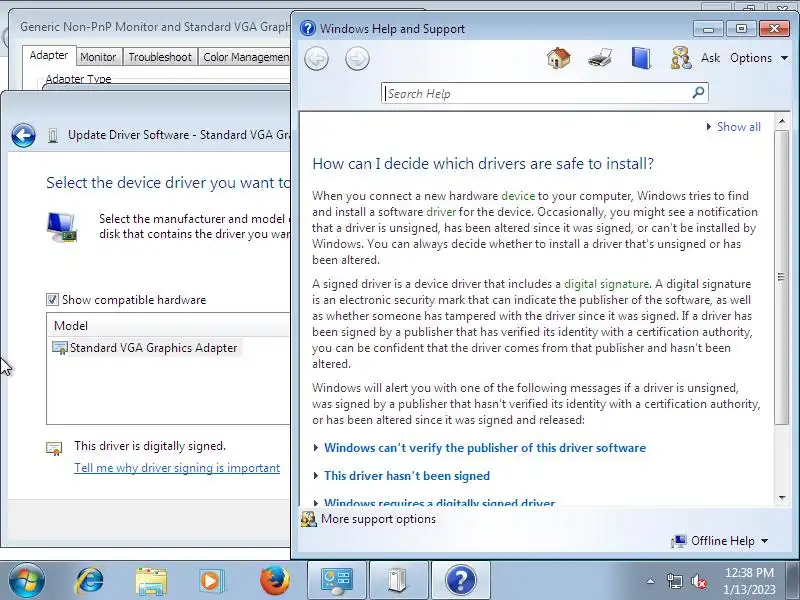Open More support options
The width and height of the screenshot is (800, 600).
pos(378,519)
